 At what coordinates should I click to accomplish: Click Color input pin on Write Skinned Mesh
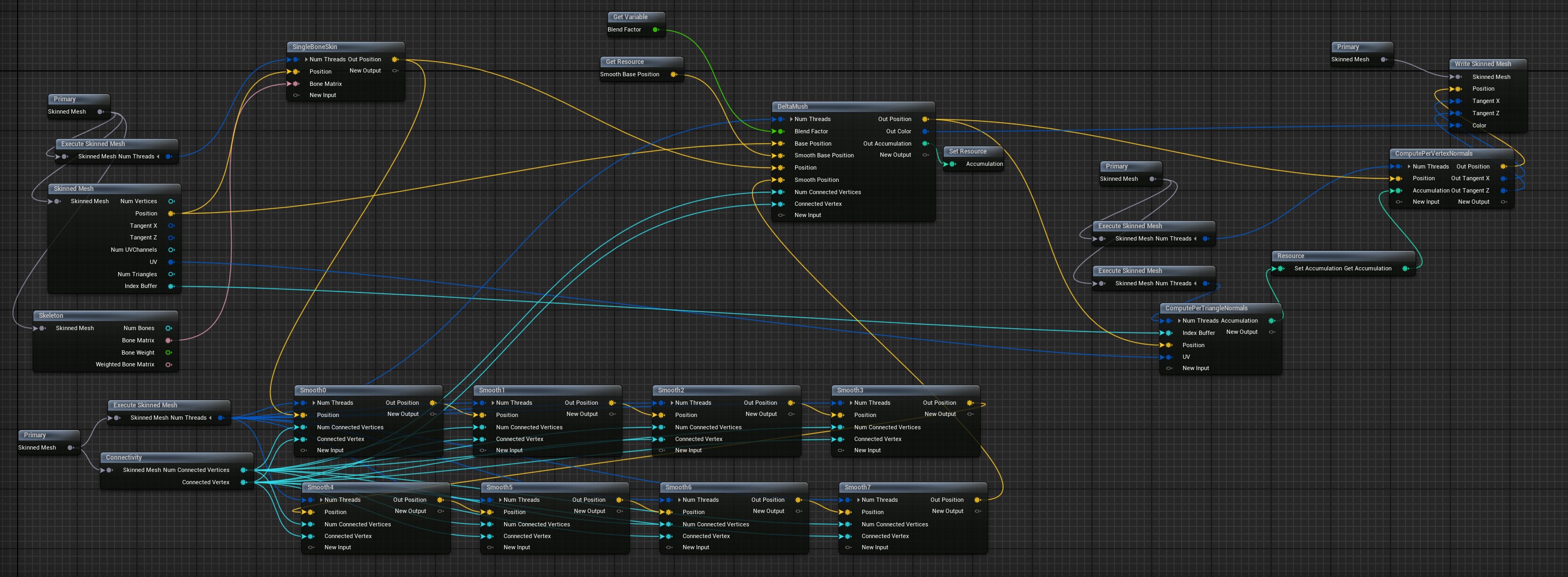[1458, 125]
